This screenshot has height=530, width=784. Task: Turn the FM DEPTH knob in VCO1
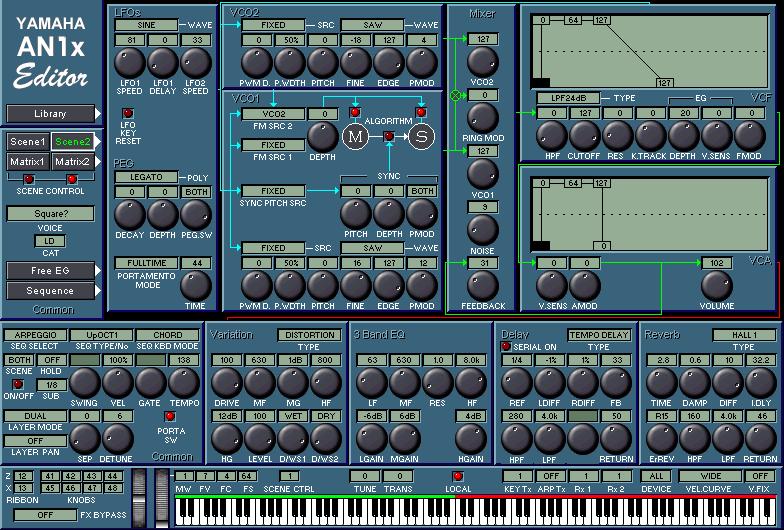coord(322,136)
